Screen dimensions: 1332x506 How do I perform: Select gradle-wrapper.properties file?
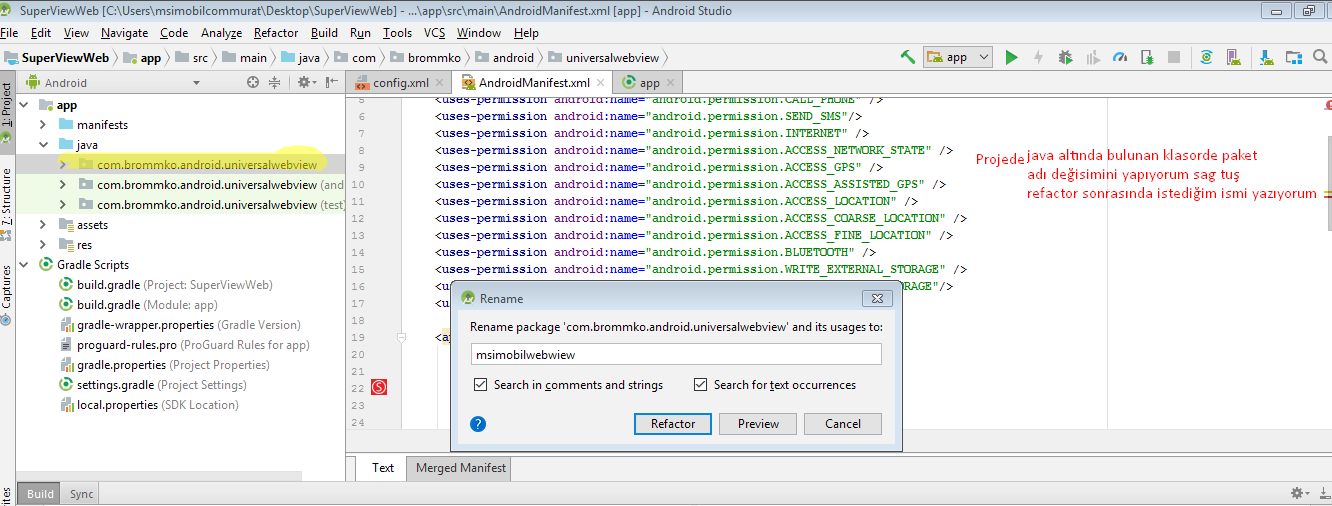[178, 325]
